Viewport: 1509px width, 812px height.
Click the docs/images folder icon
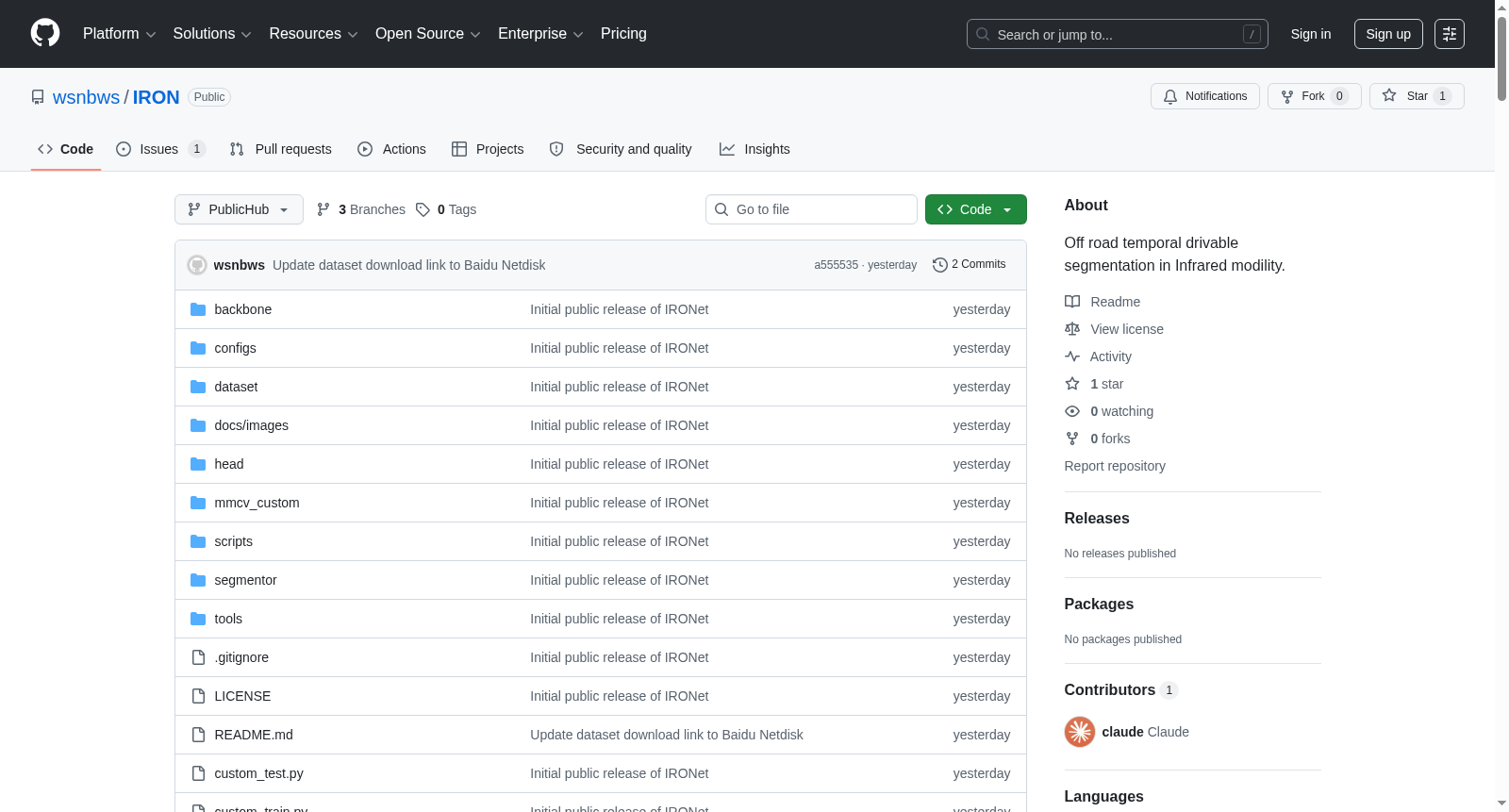pos(198,425)
